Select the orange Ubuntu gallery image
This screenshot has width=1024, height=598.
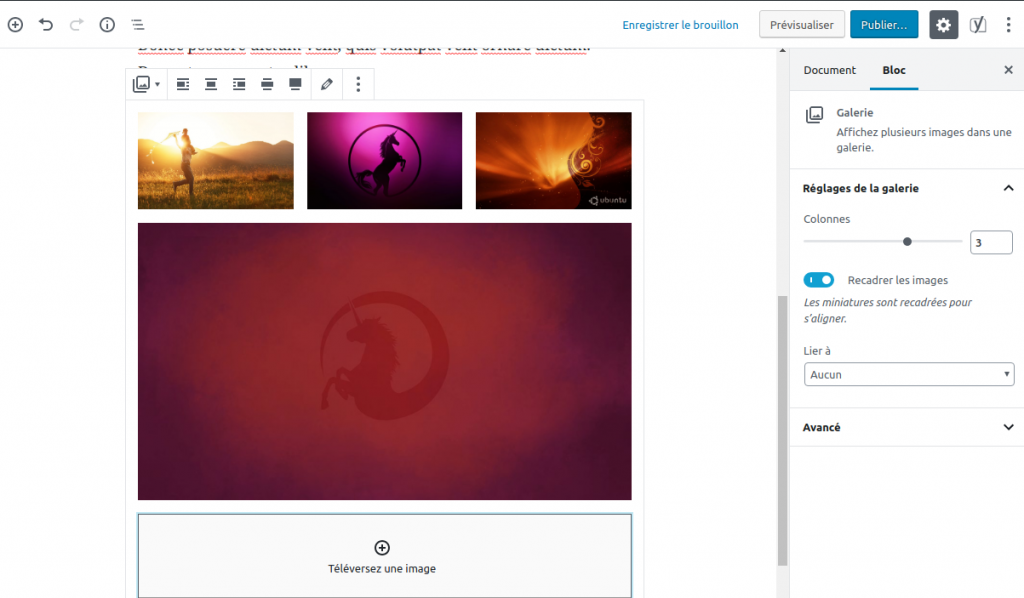point(554,161)
